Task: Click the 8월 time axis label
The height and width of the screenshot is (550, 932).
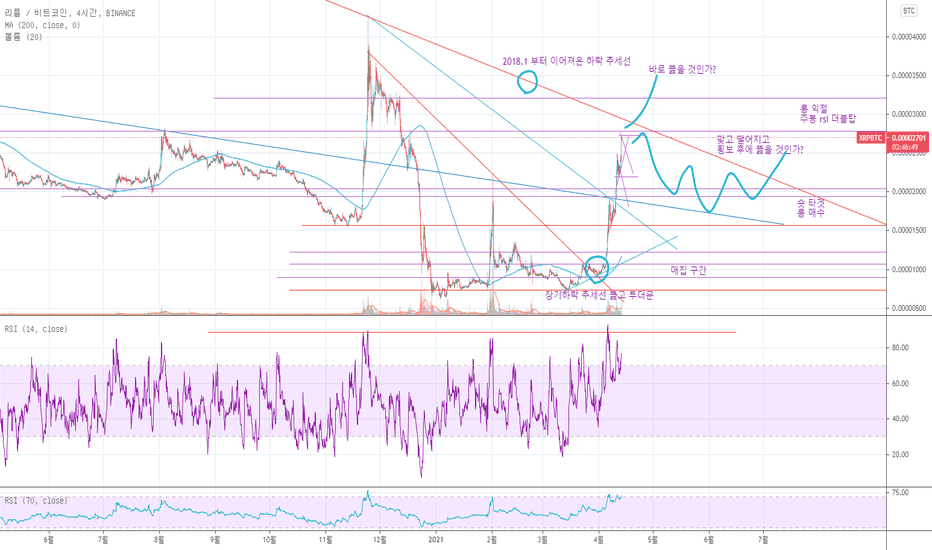Action: click(x=159, y=540)
